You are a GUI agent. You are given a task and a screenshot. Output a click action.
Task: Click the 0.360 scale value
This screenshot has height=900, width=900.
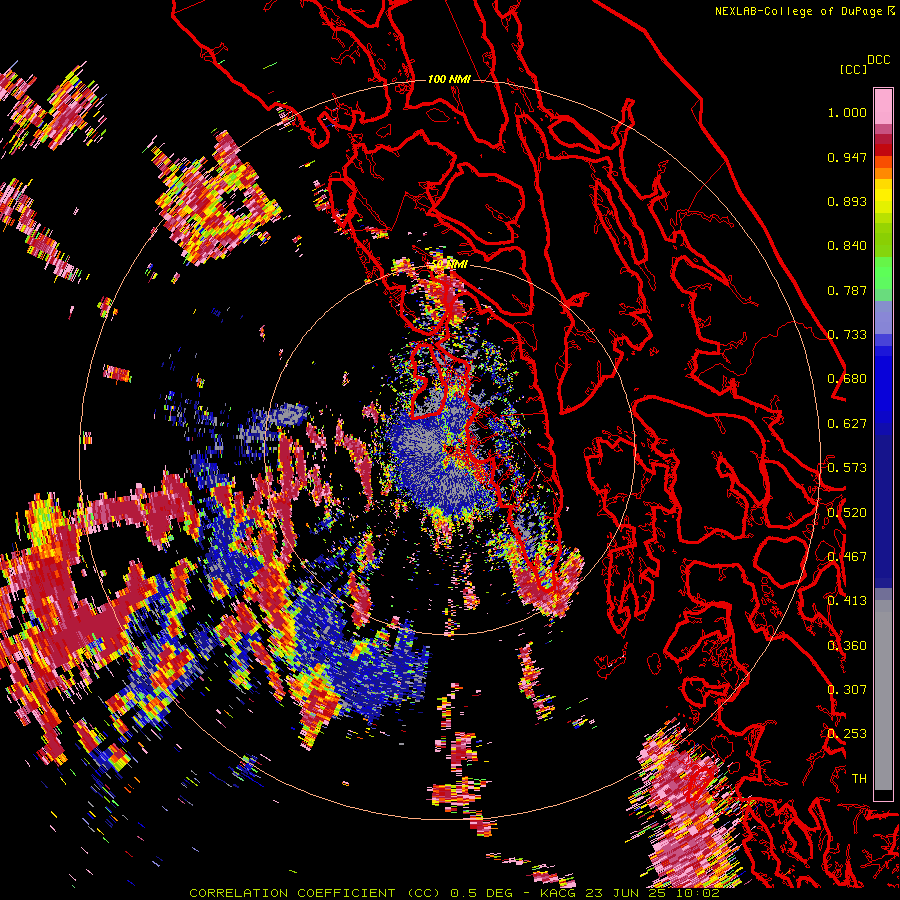point(847,645)
